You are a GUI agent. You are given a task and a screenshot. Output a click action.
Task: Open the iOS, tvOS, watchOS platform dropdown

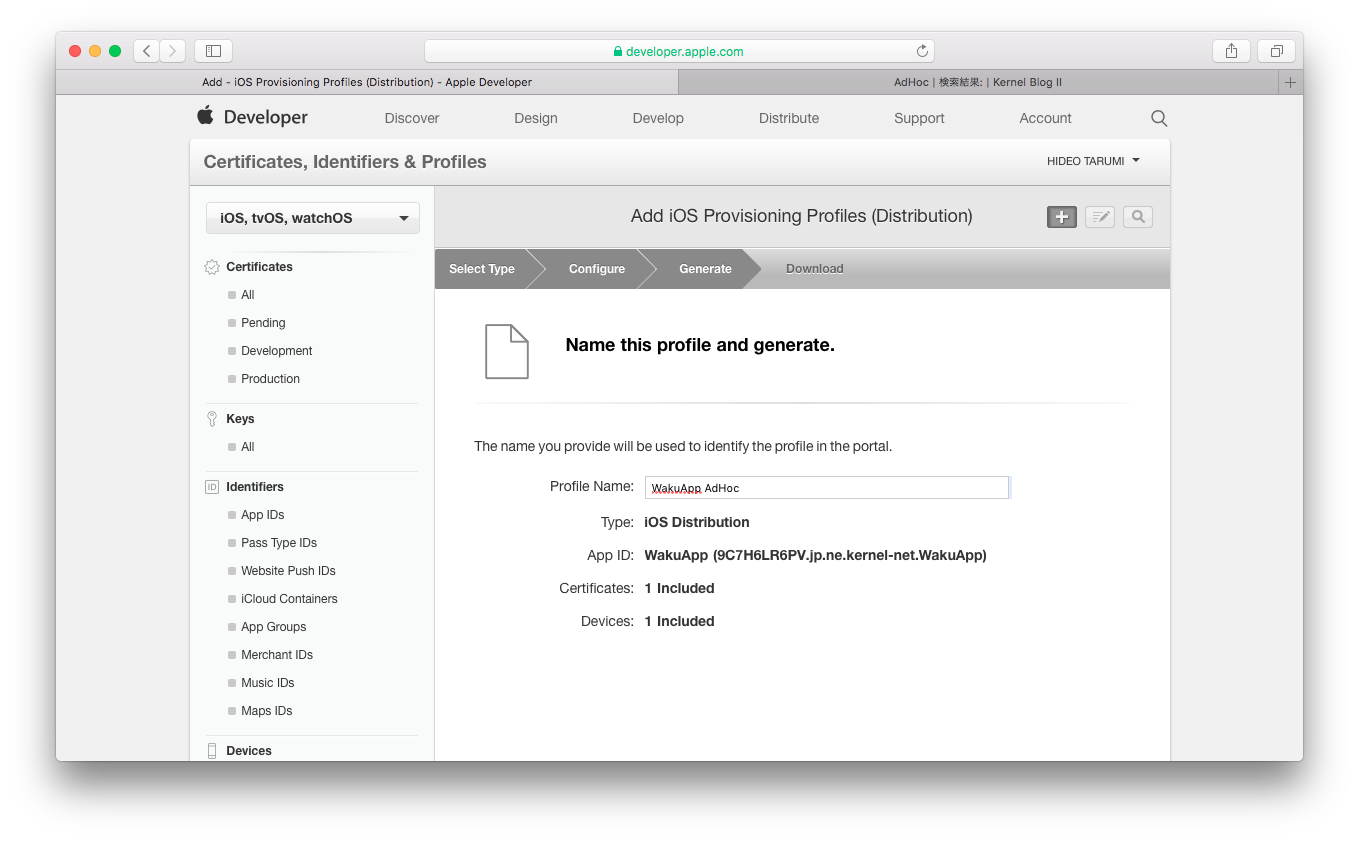tap(312, 218)
